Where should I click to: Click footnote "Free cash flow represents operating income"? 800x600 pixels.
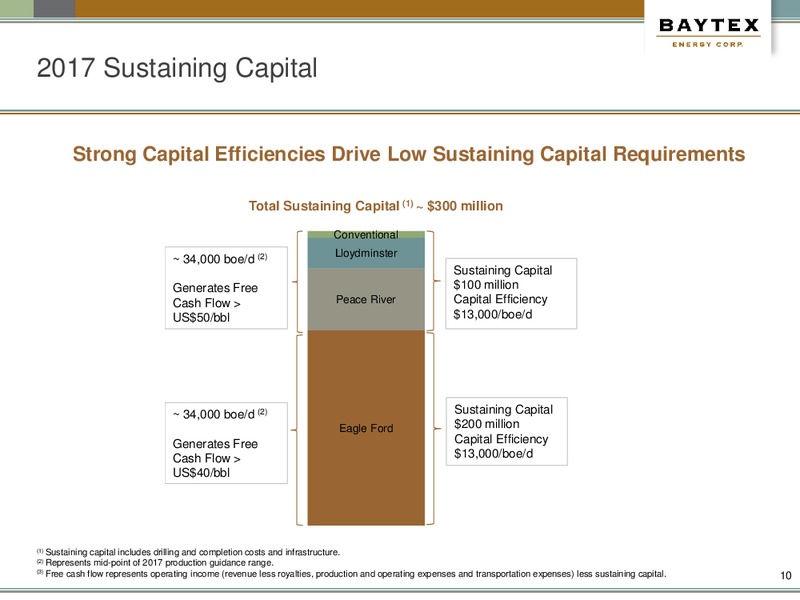click(x=352, y=574)
